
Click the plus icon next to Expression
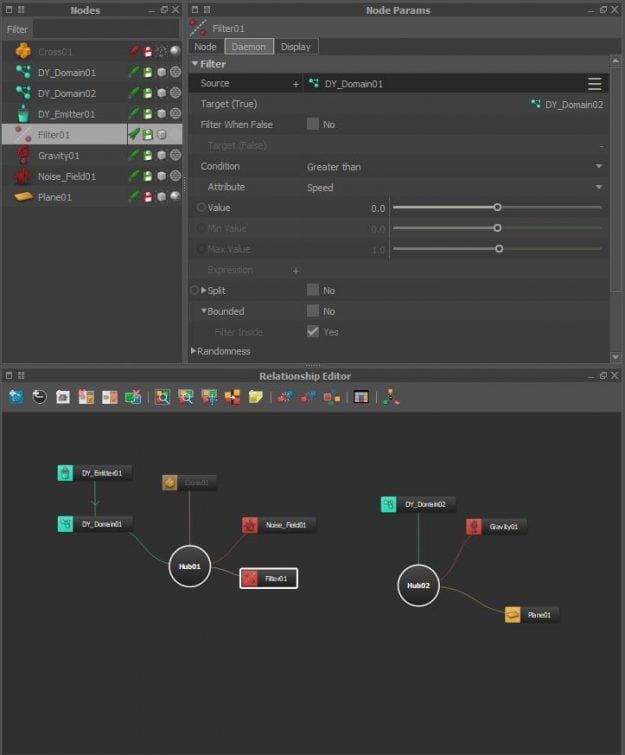click(296, 271)
